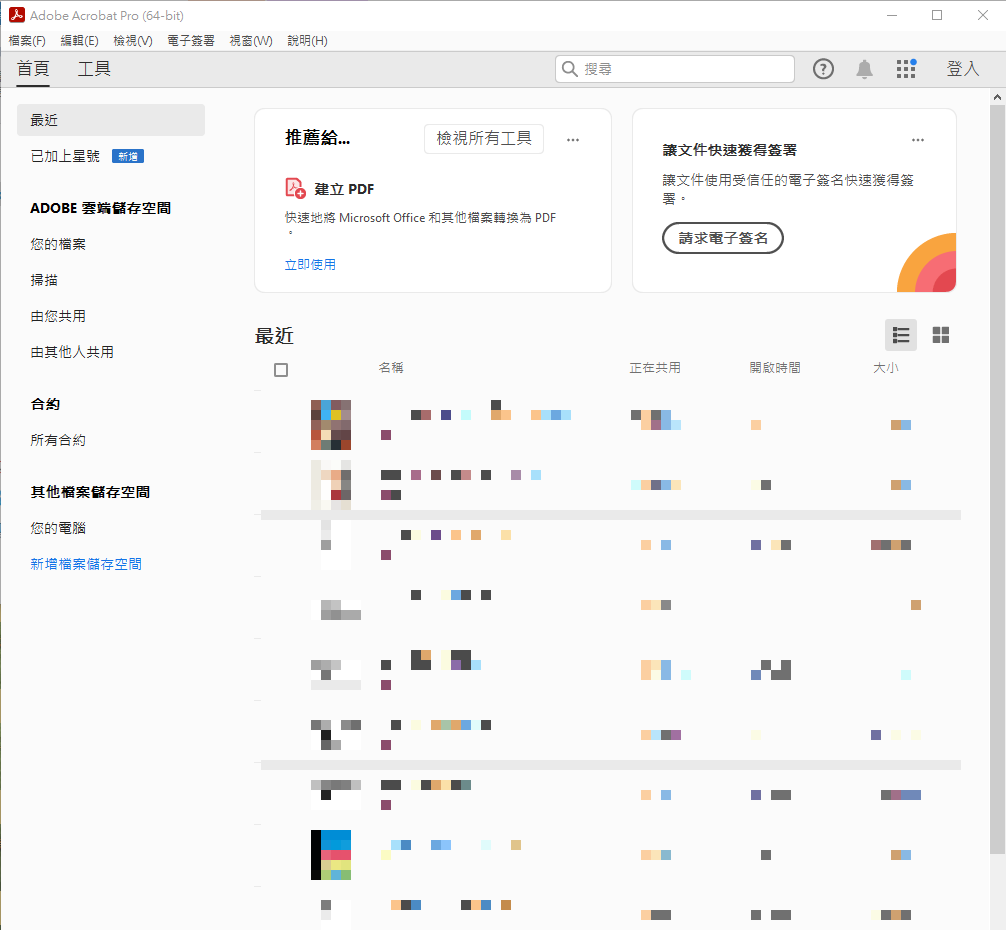The height and width of the screenshot is (930, 1006).
Task: Click the 建立 PDF tool icon
Action: click(x=296, y=189)
